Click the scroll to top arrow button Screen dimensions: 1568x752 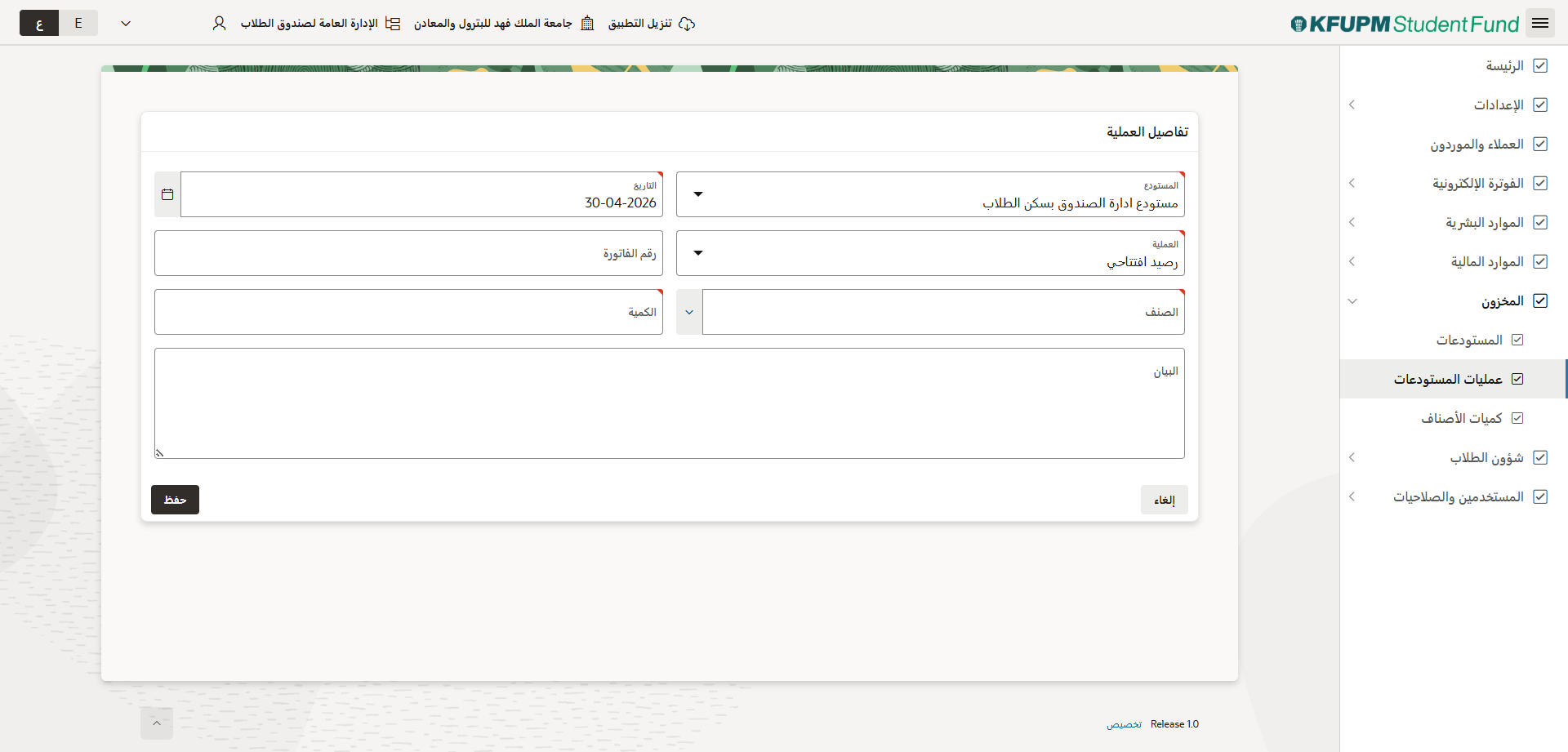pos(157,723)
